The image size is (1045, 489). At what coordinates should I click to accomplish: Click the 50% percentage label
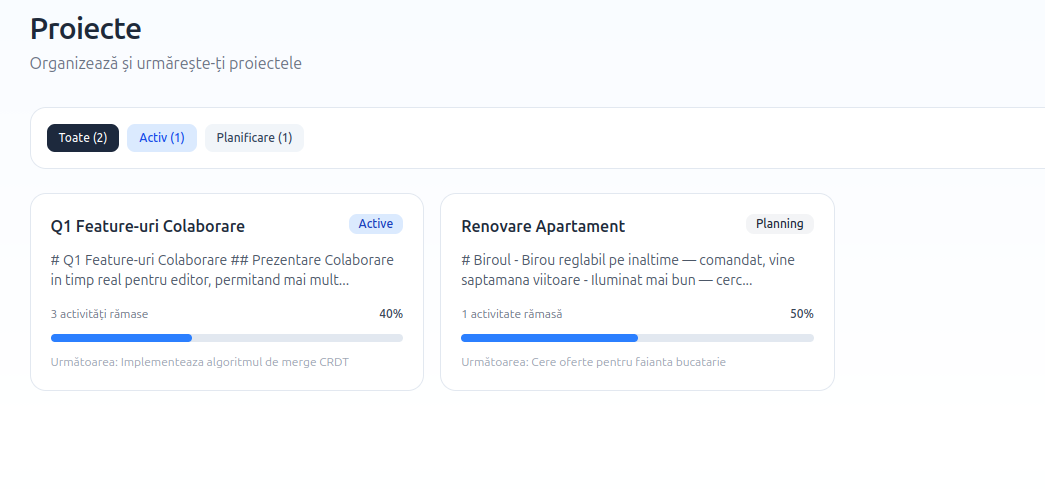tap(802, 314)
